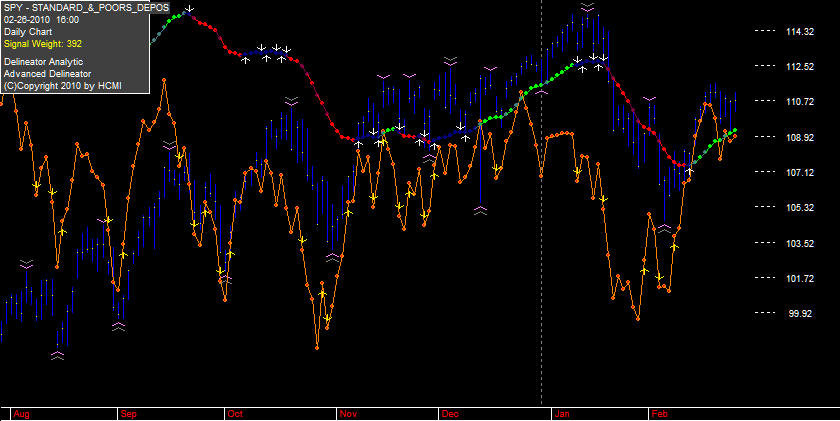This screenshot has width=840, height=421.
Task: Click the Aug month label on timeline
Action: coord(21,414)
